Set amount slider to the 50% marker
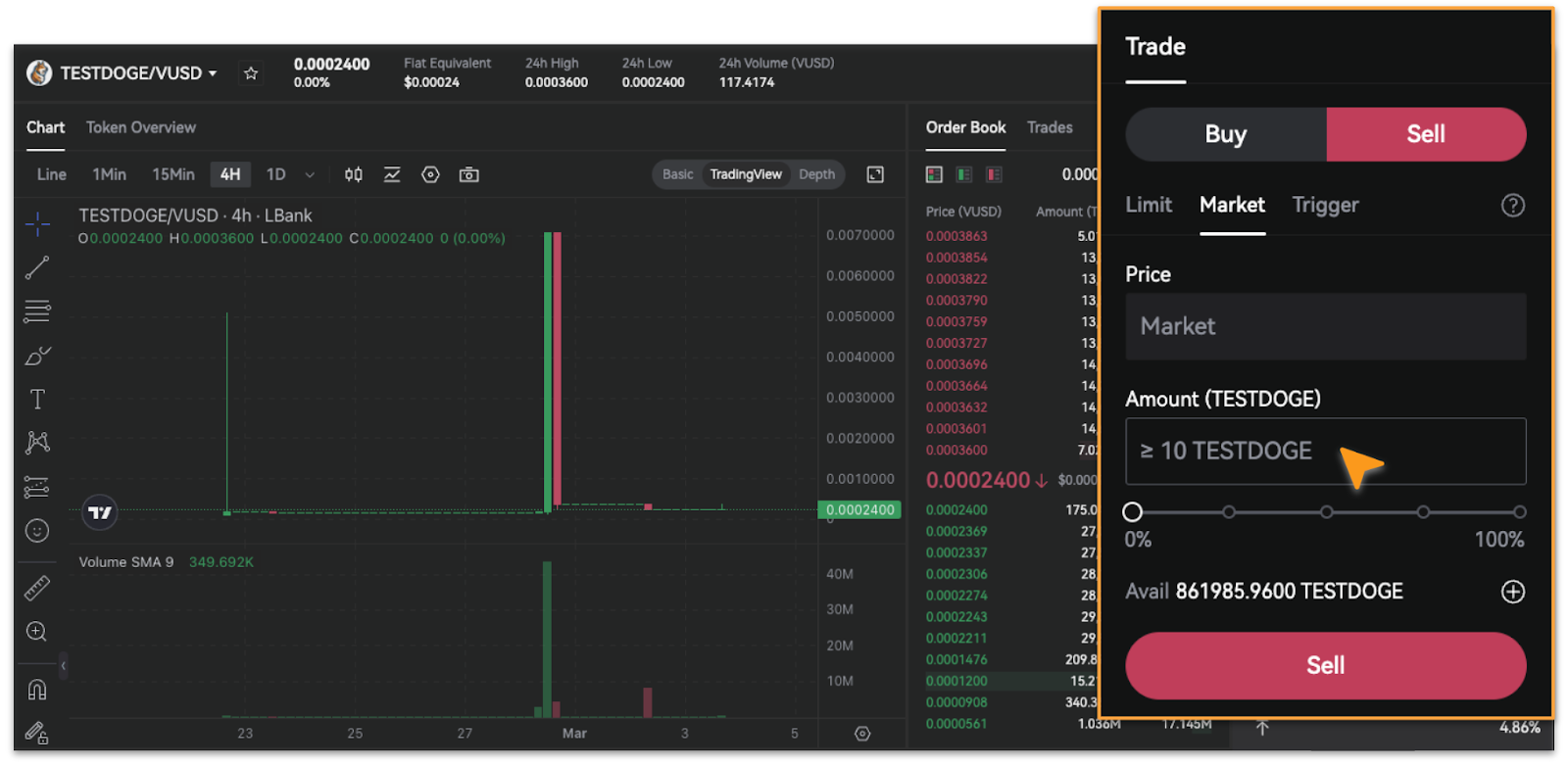Viewport: 1568px width, 765px height. point(1326,511)
